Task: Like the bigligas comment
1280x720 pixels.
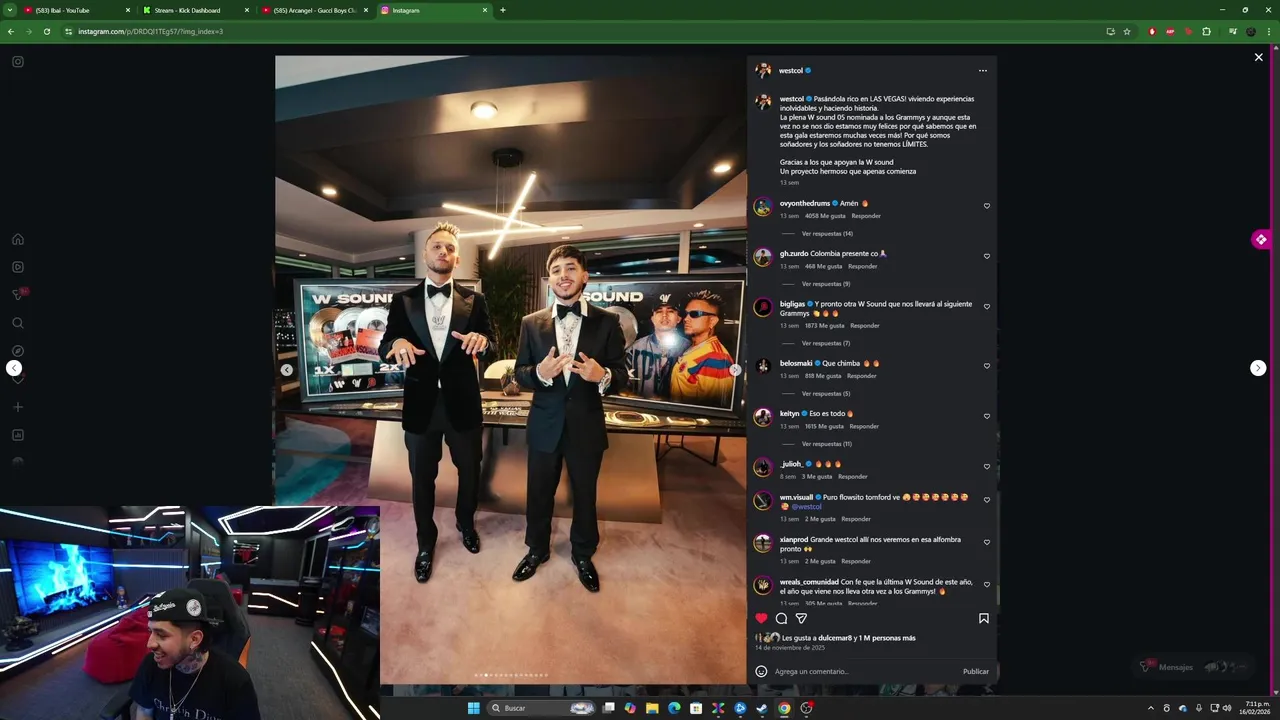Action: tap(987, 306)
